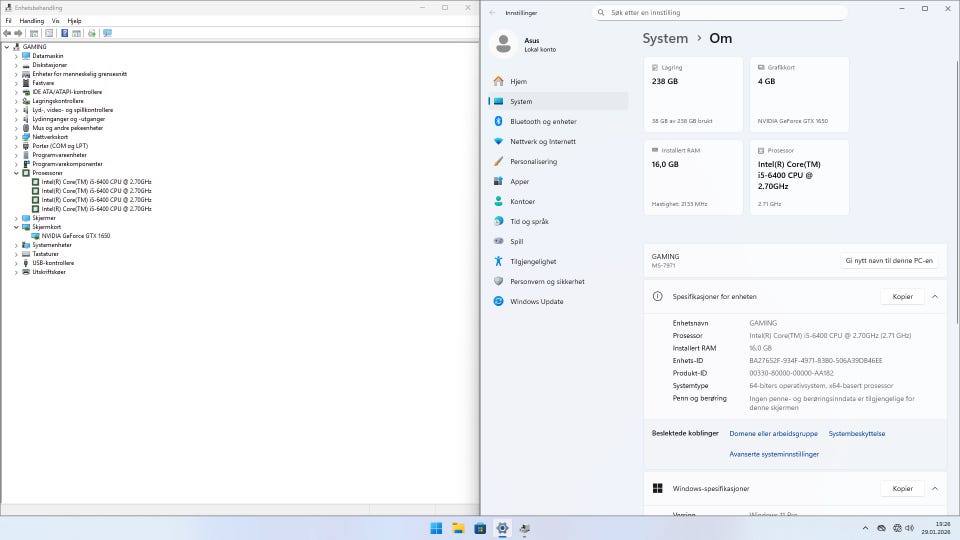Click Kopier next to Spesifikasjoner for enheten

tap(902, 296)
